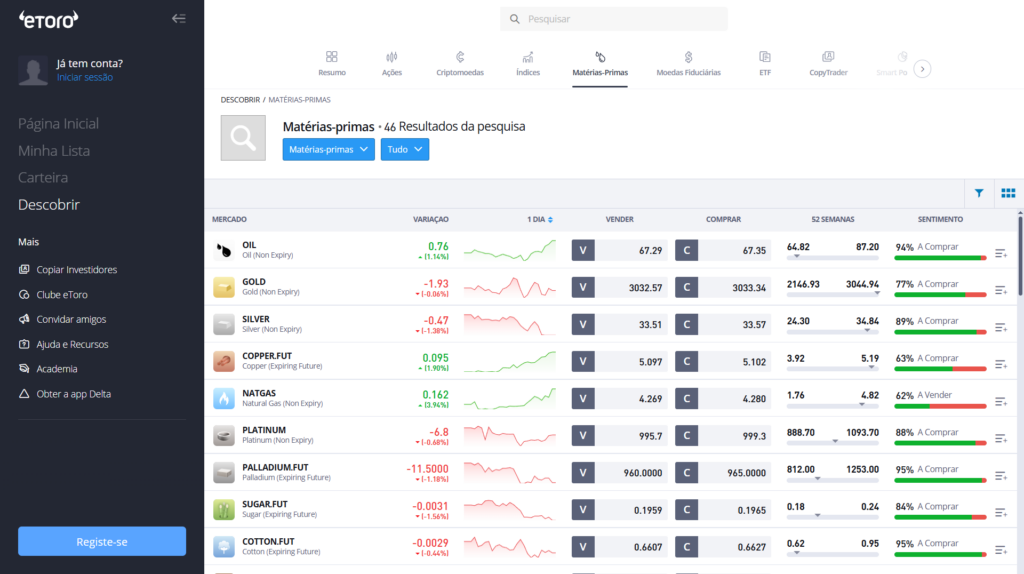Switch to grid view icon

click(1008, 193)
